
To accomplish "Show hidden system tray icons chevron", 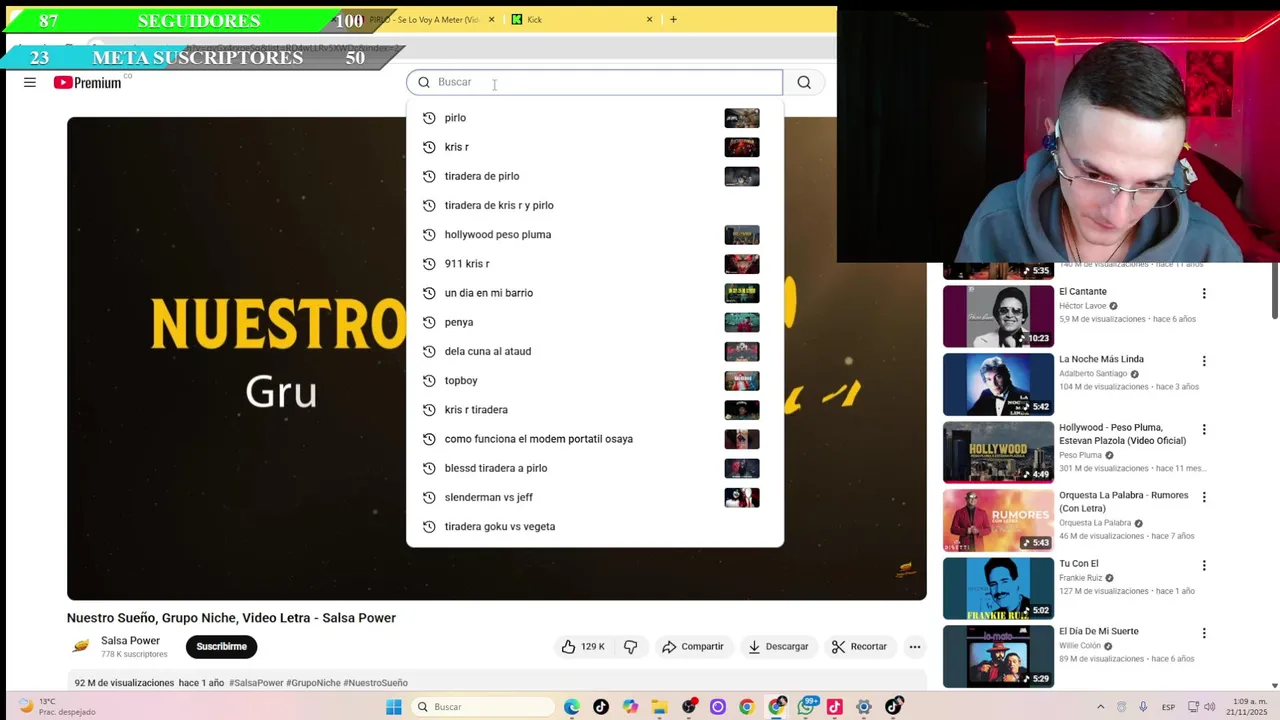I will (x=1100, y=707).
